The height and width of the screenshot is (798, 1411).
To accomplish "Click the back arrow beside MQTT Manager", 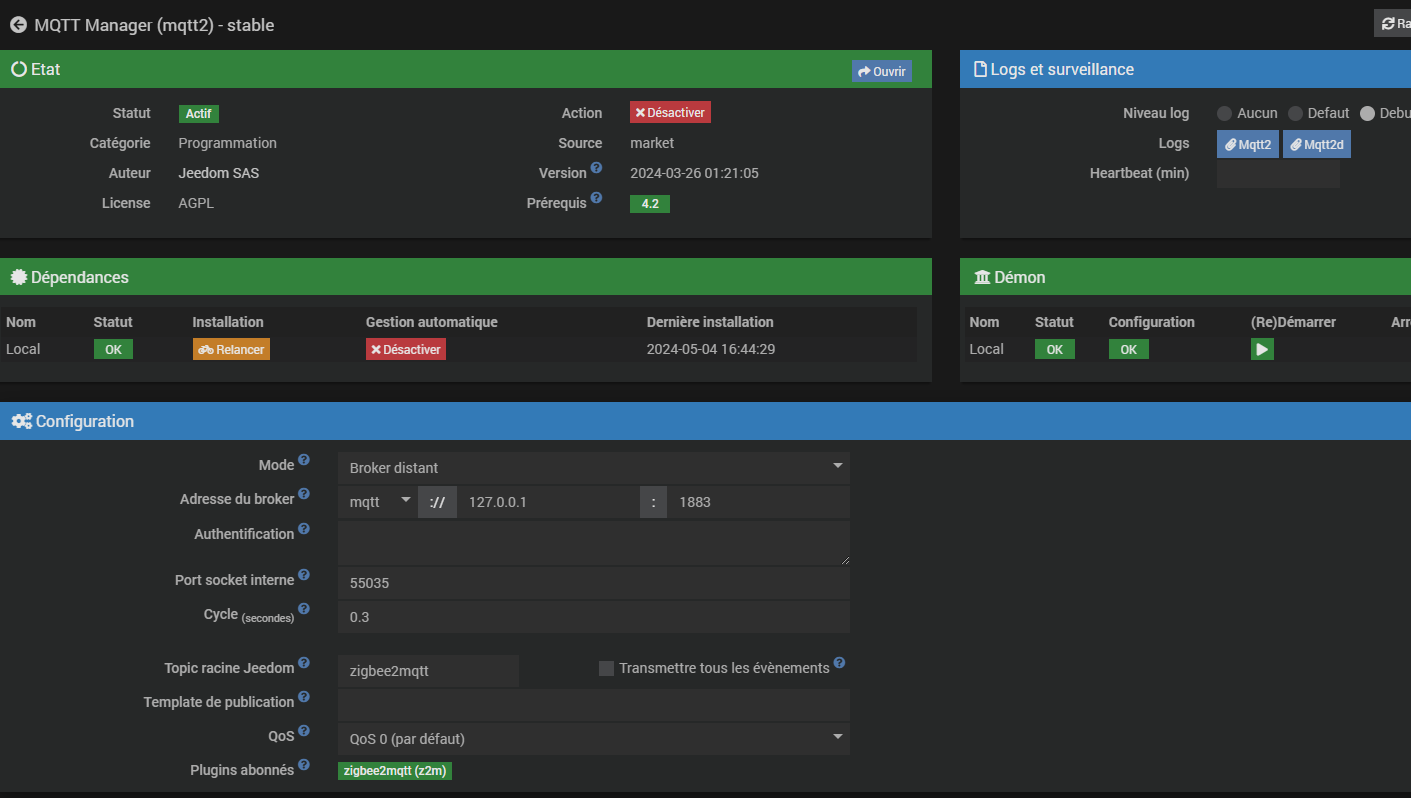I will click(18, 25).
